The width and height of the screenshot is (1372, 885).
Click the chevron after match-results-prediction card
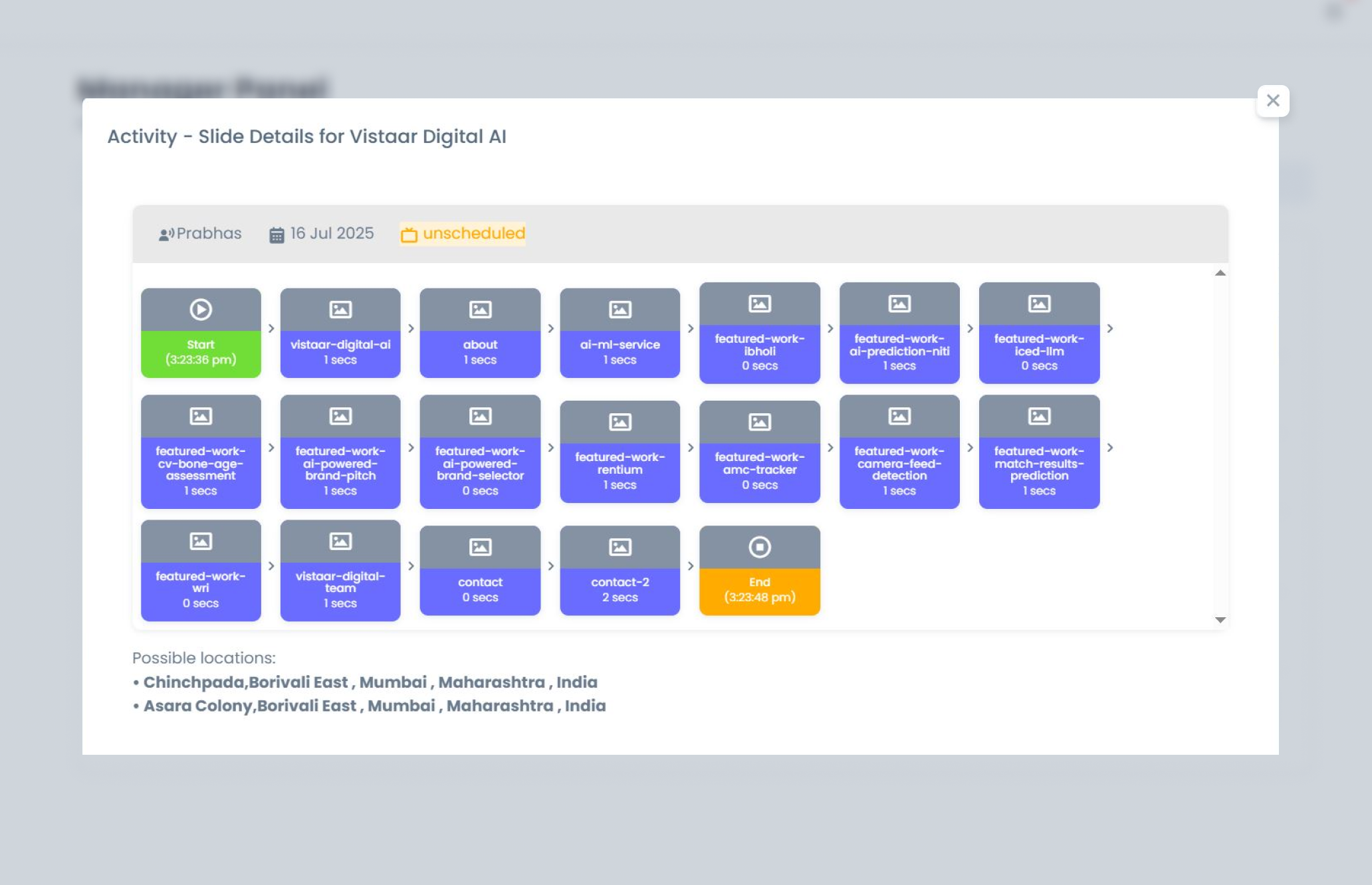point(1109,448)
